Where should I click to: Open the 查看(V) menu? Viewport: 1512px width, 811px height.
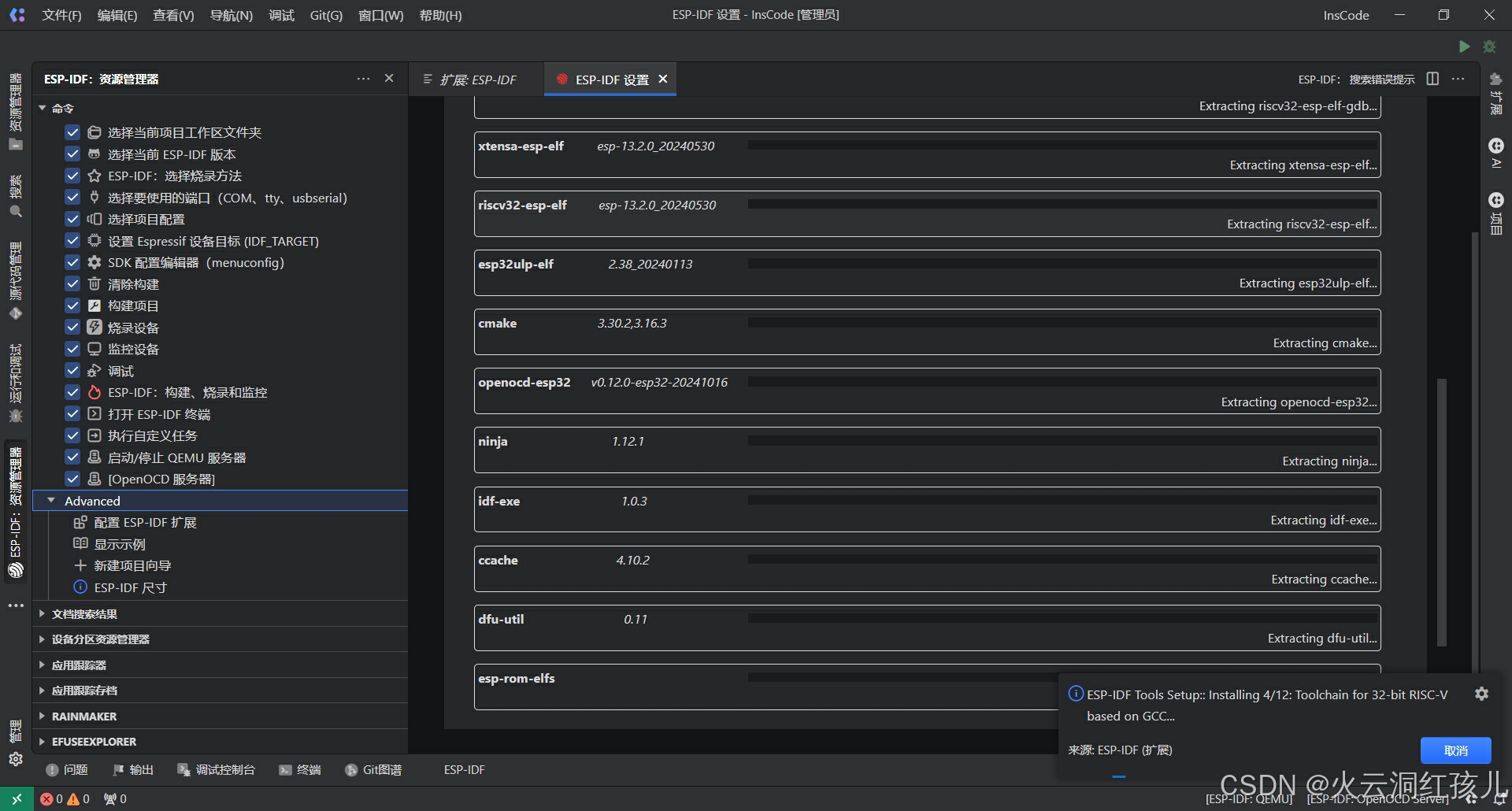[173, 15]
